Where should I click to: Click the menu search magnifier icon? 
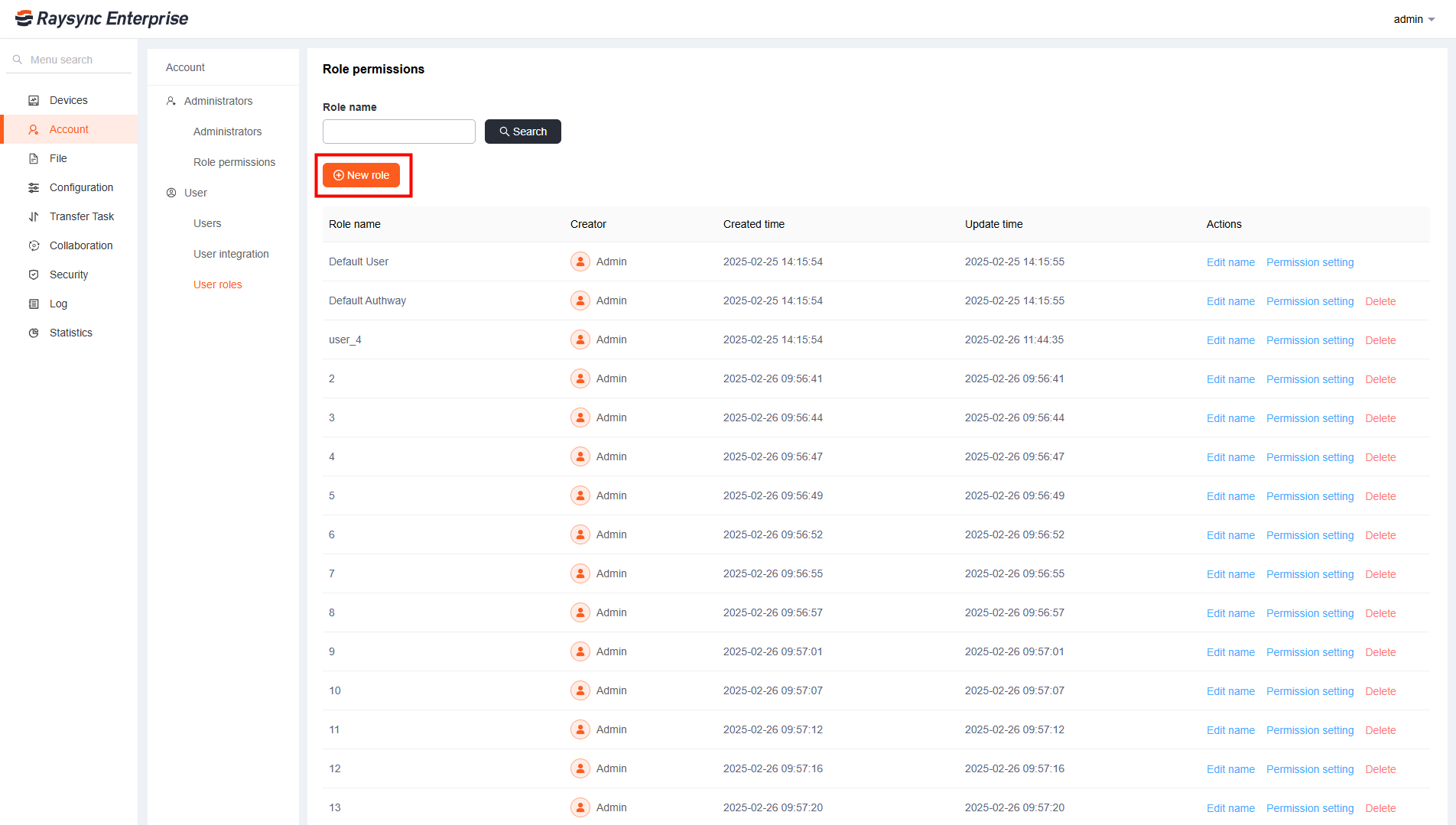(17, 60)
